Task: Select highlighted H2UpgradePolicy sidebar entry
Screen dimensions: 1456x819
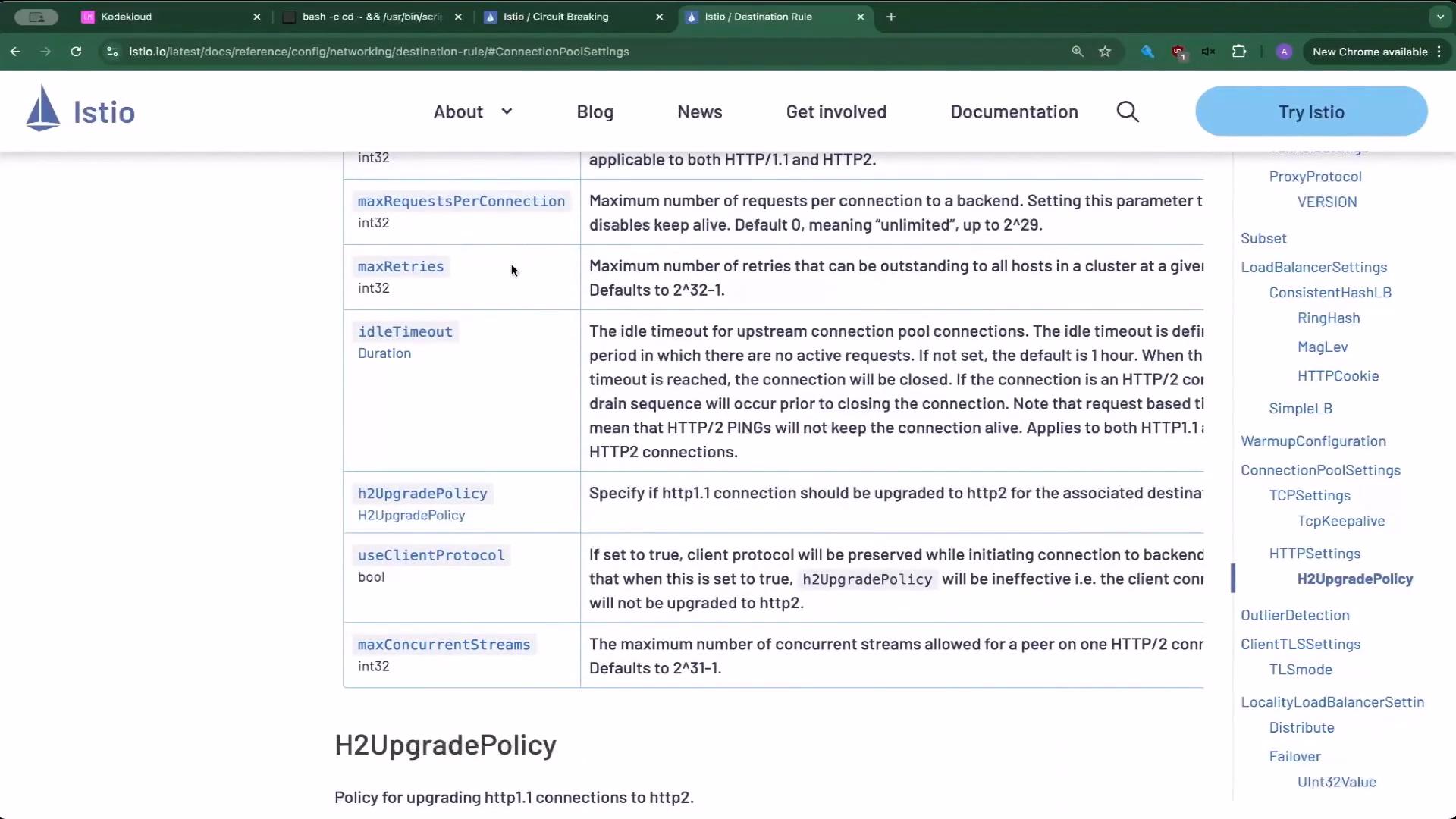Action: (1355, 579)
